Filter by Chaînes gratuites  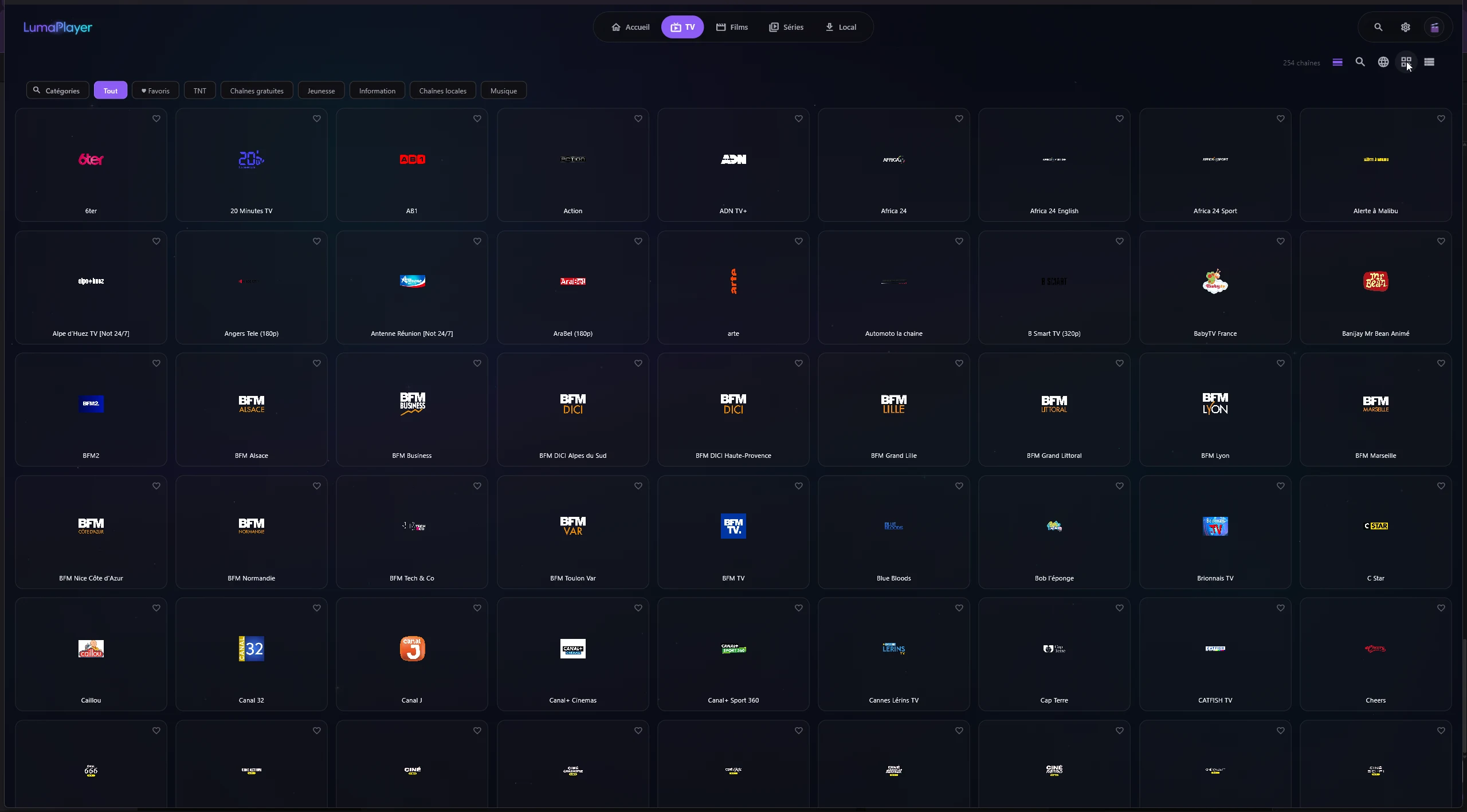click(257, 91)
